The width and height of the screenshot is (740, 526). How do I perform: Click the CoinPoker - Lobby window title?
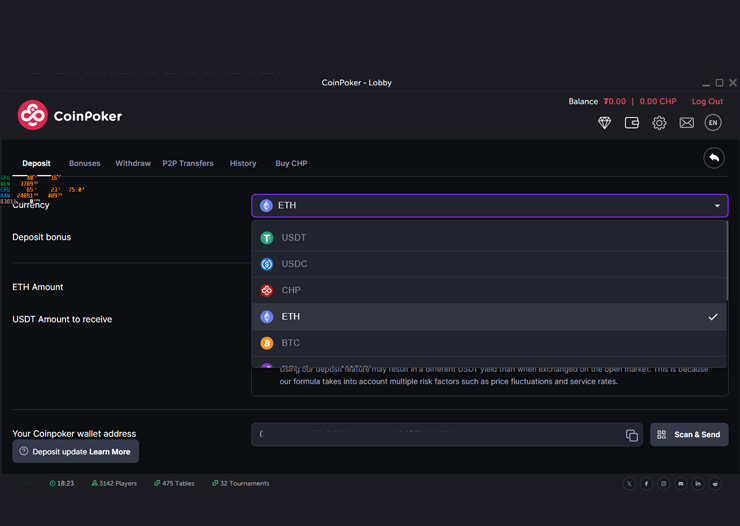(356, 83)
